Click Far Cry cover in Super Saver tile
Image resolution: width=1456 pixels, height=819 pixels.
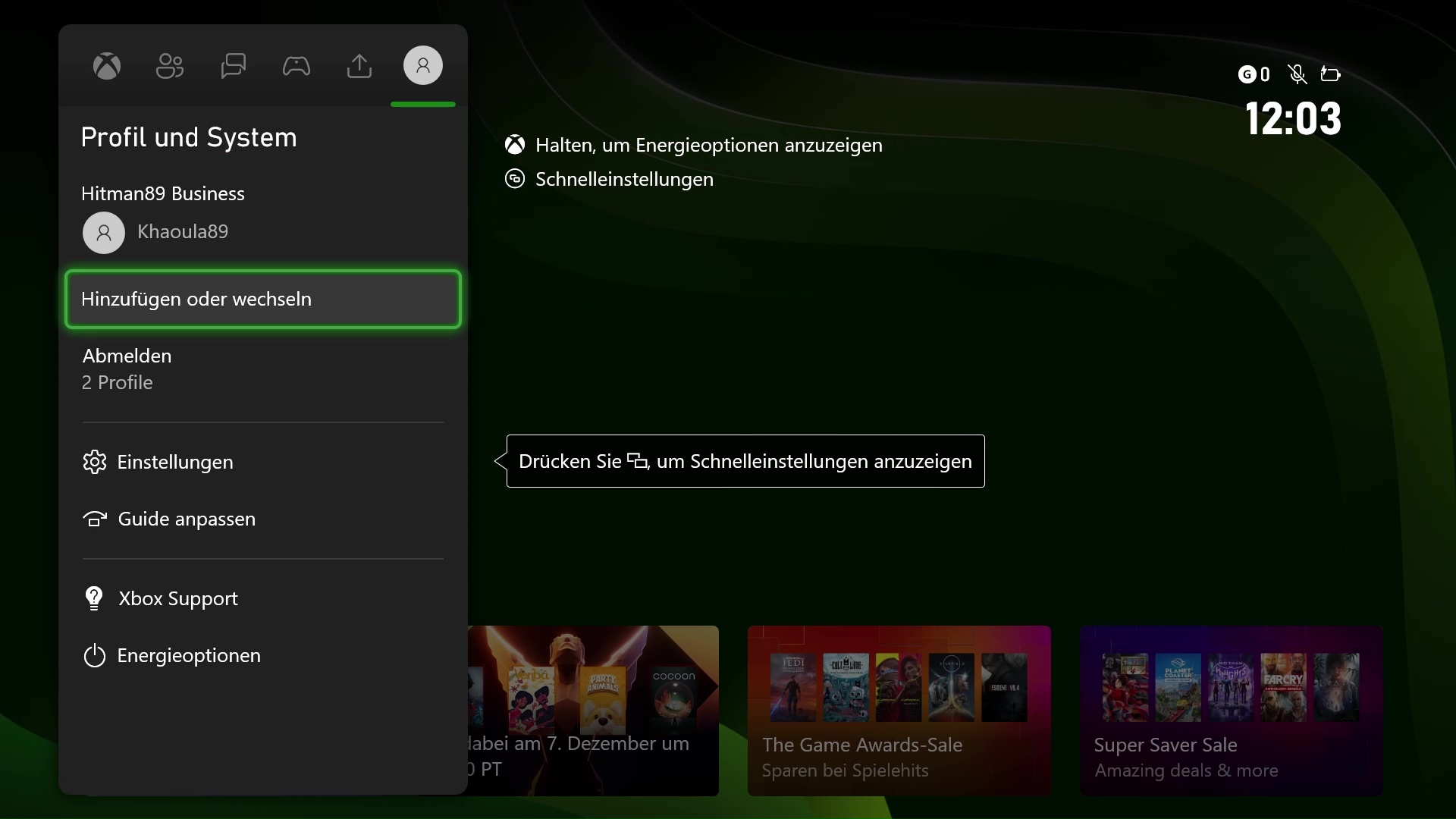pyautogui.click(x=1283, y=687)
